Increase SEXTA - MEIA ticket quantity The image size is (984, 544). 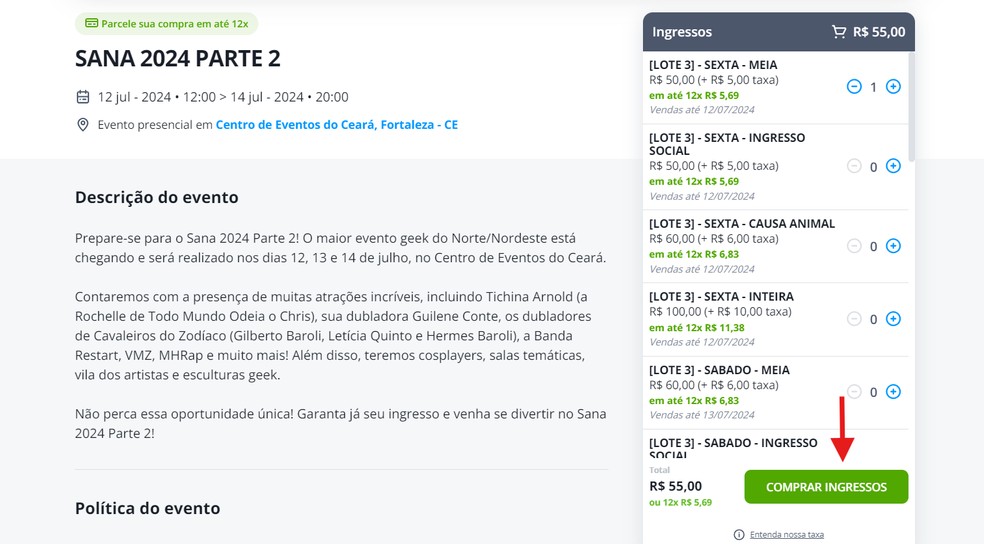[x=893, y=87]
